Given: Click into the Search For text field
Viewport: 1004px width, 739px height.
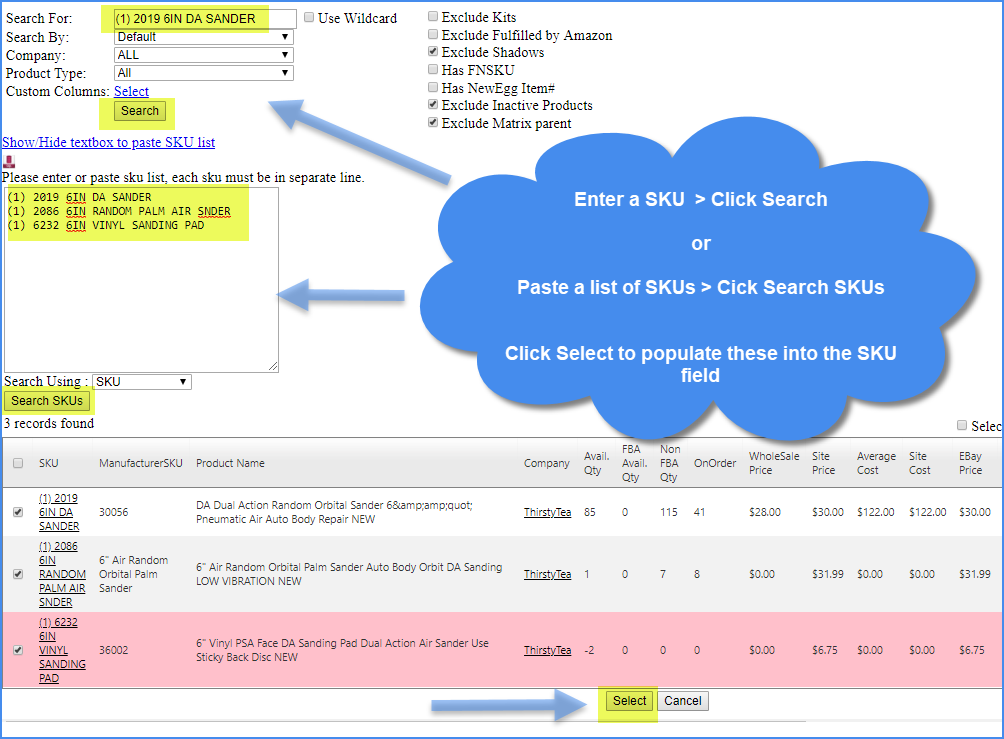Looking at the screenshot, I should click(203, 19).
